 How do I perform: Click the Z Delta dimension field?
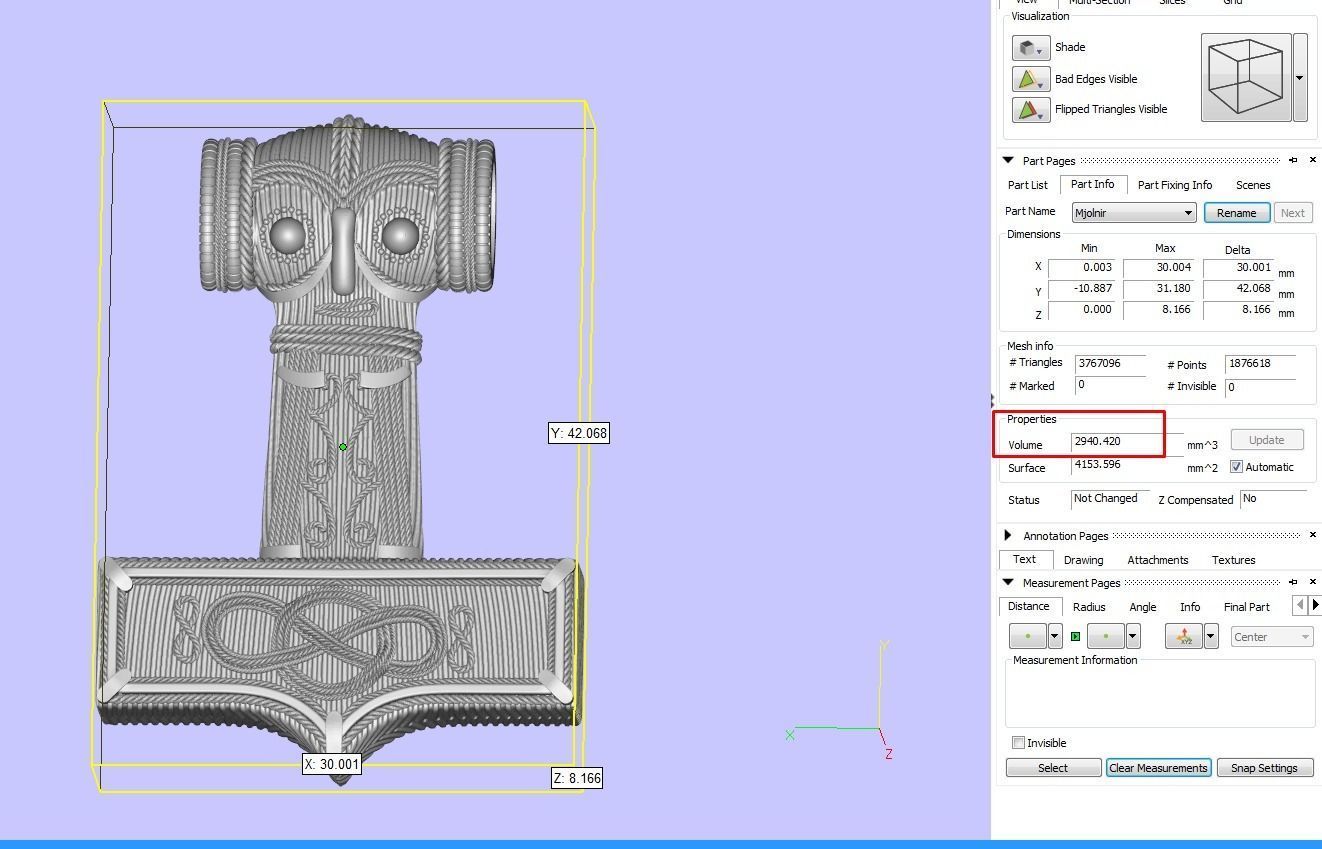(1238, 310)
